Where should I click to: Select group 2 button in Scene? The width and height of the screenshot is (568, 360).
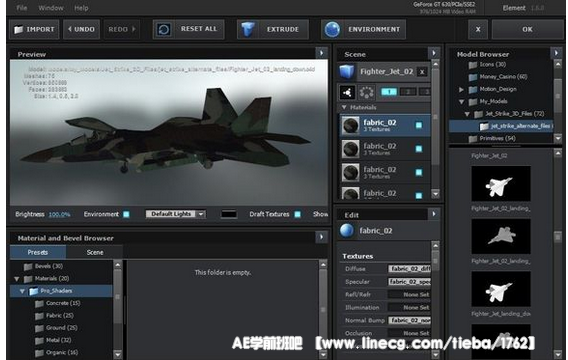(x=408, y=92)
